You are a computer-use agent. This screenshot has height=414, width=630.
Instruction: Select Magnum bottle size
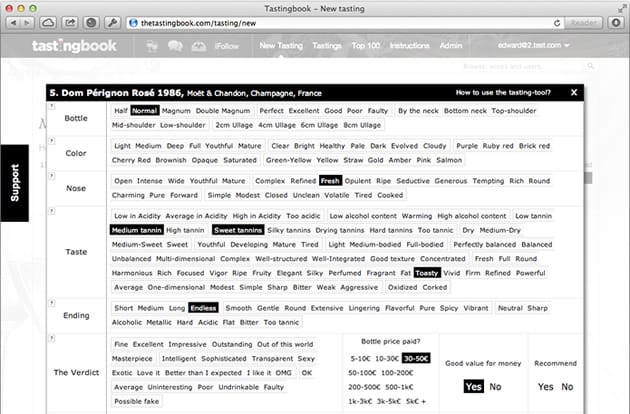176,111
